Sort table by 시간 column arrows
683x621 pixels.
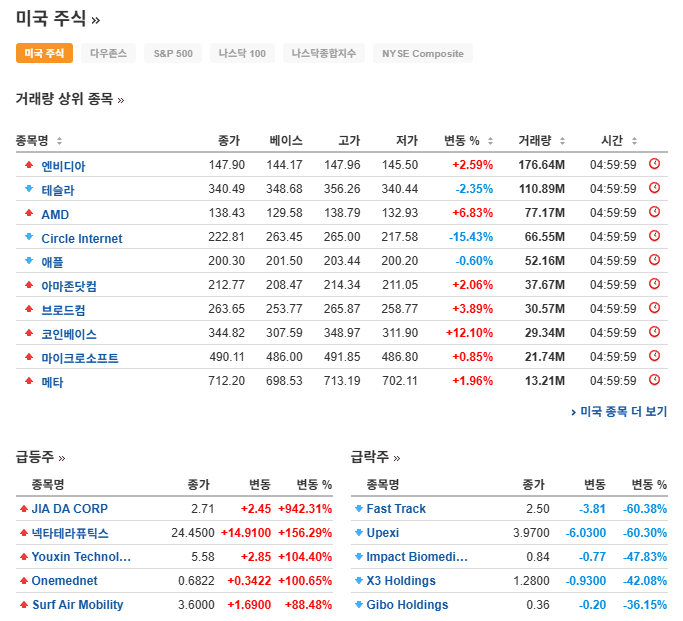634,141
